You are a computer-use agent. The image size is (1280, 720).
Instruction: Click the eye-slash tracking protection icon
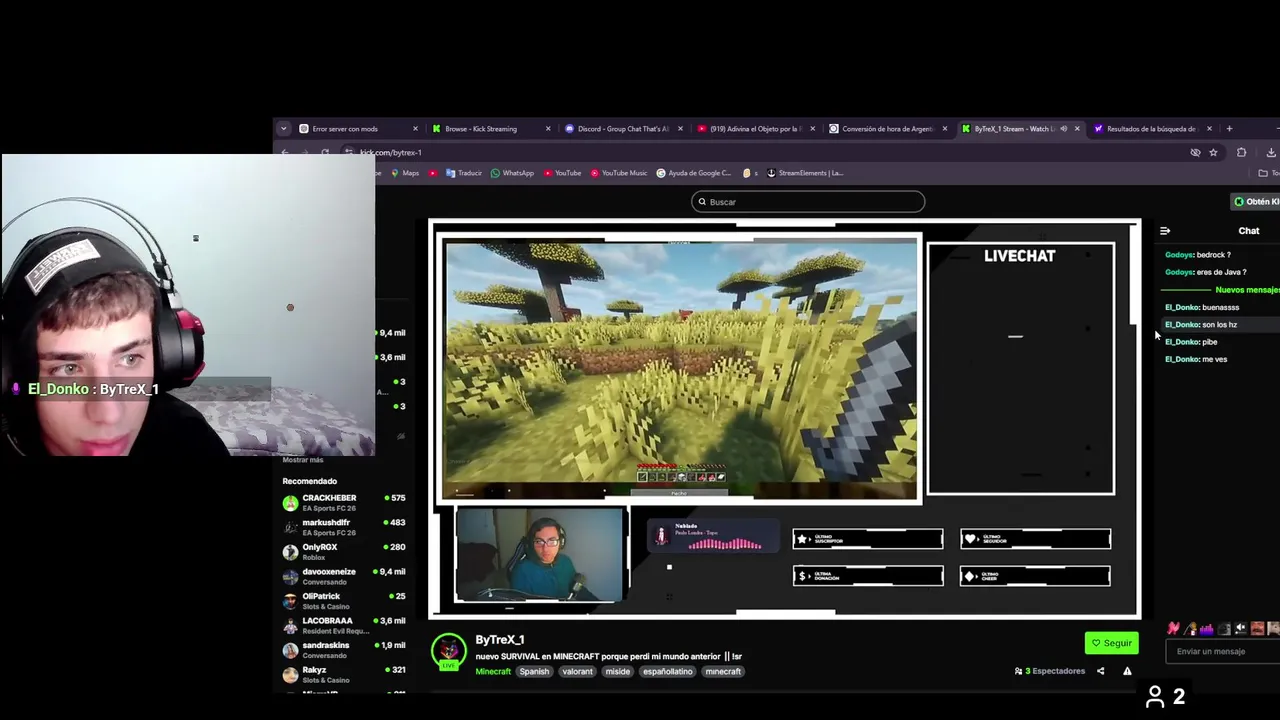[x=1195, y=152]
